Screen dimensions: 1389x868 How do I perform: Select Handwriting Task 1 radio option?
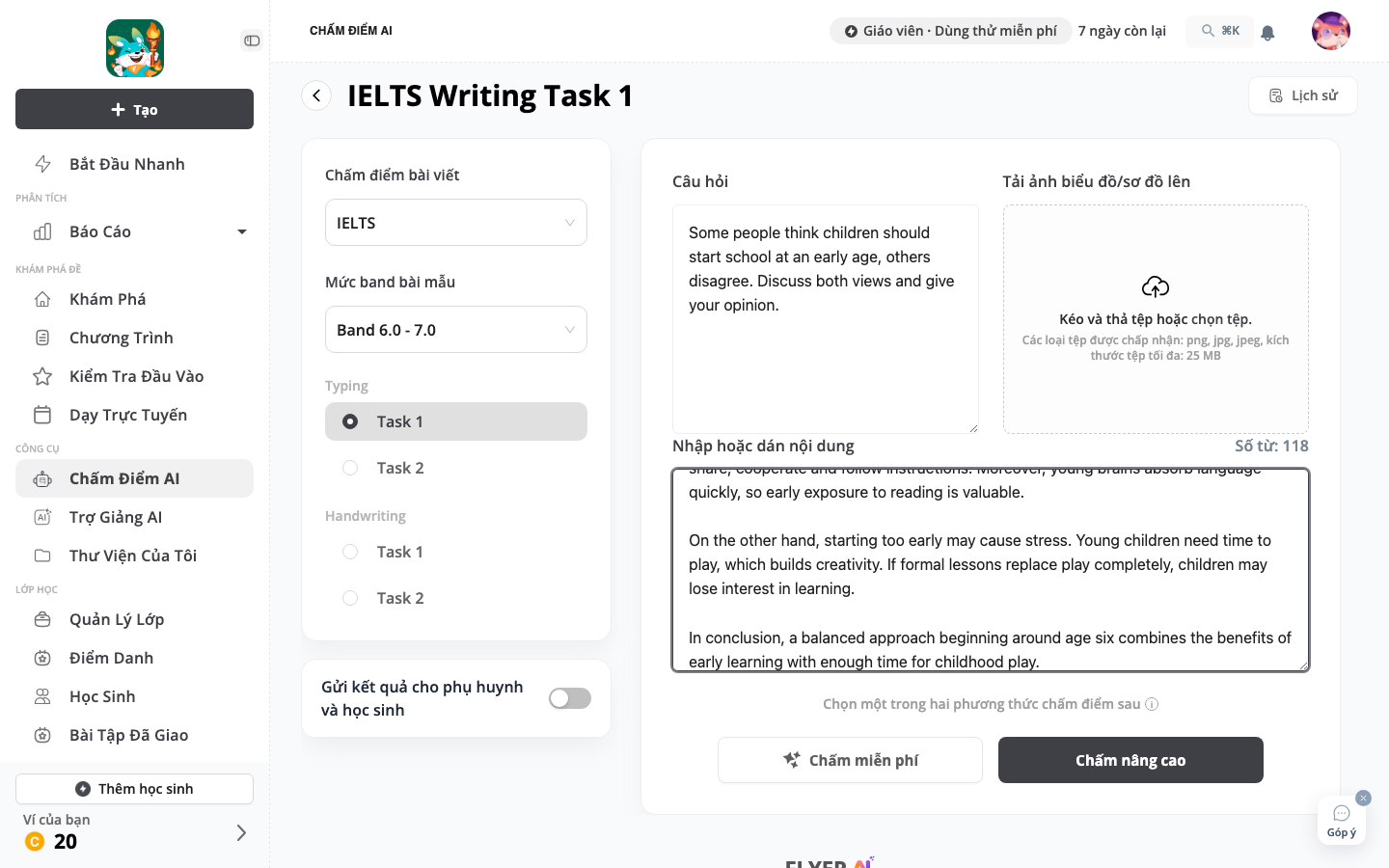350,552
